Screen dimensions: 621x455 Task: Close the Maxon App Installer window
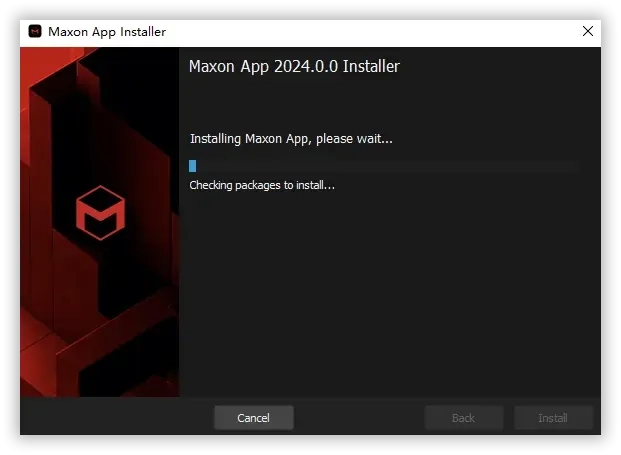[588, 31]
